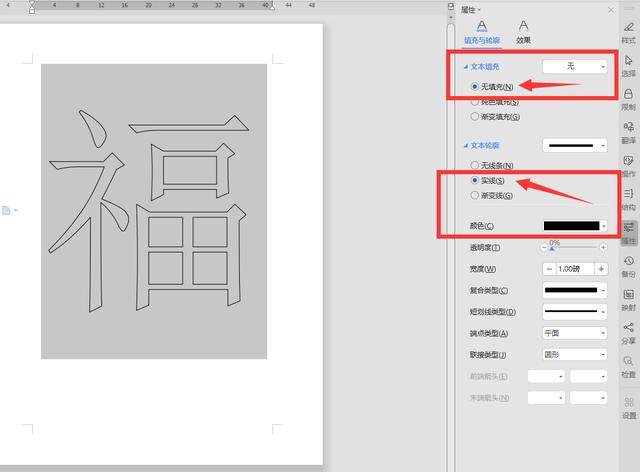This screenshot has width=640, height=472.
Task: Increase transparency with the plus icon
Action: point(603,247)
